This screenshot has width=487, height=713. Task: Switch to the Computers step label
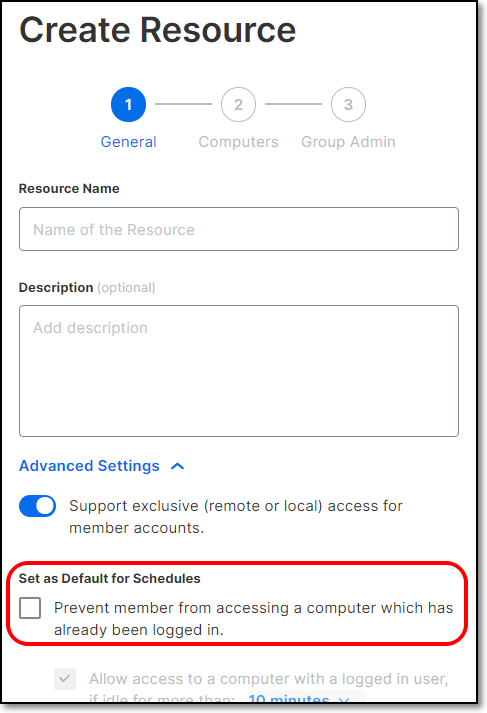pos(238,142)
